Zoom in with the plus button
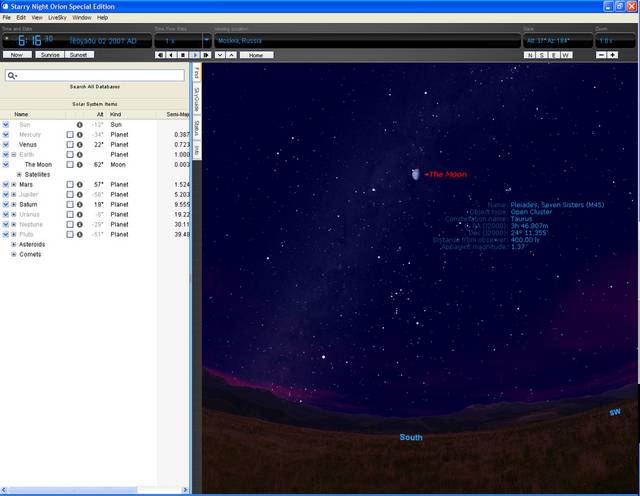The image size is (640, 496). pyautogui.click(x=612, y=55)
